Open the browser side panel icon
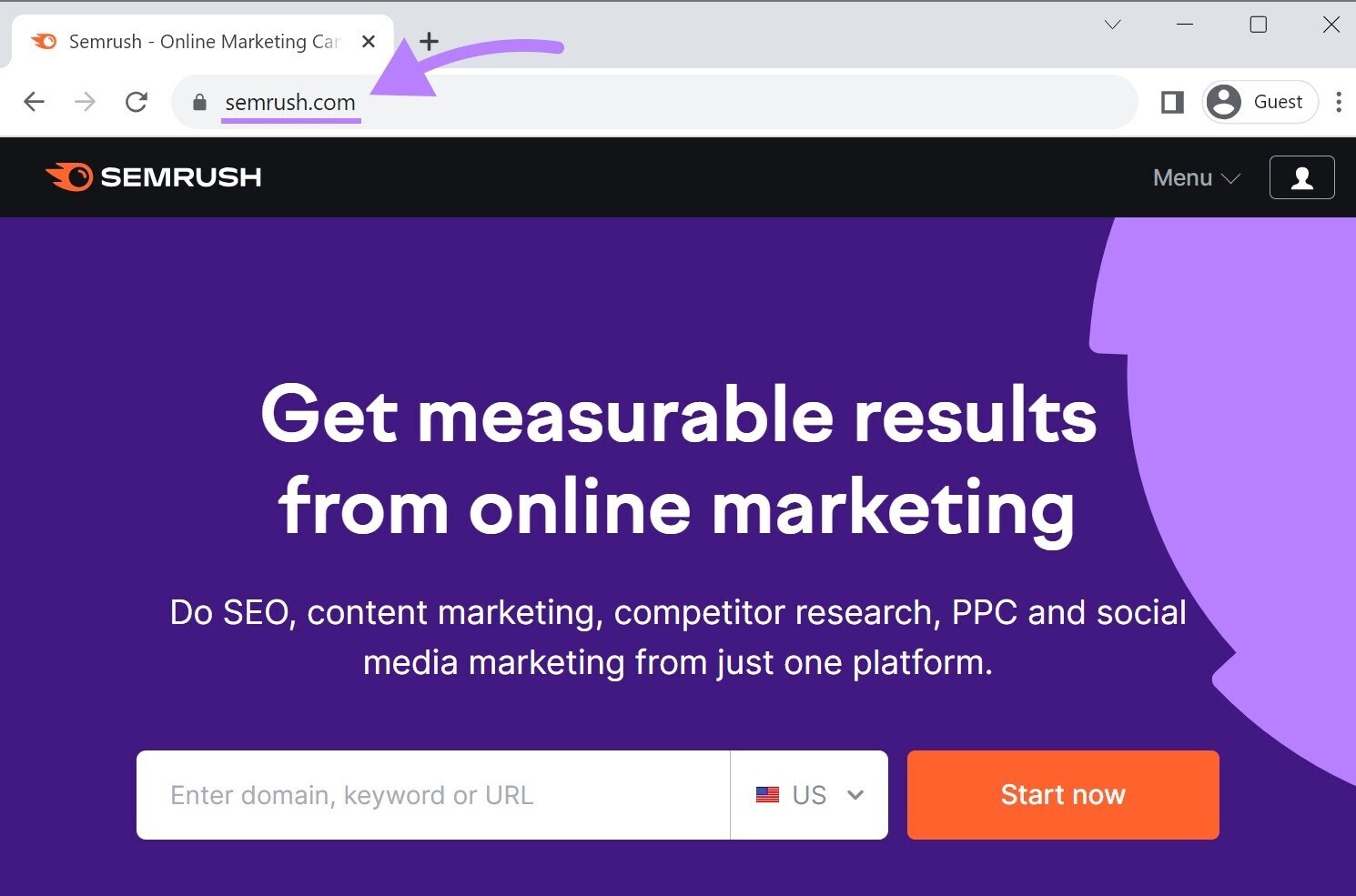Viewport: 1356px width, 896px height. click(1172, 102)
